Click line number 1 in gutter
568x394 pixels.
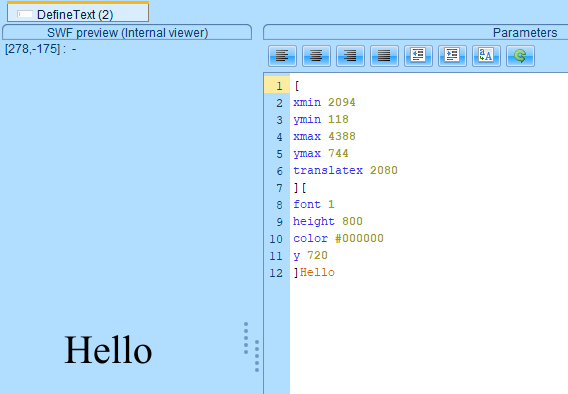[279, 86]
